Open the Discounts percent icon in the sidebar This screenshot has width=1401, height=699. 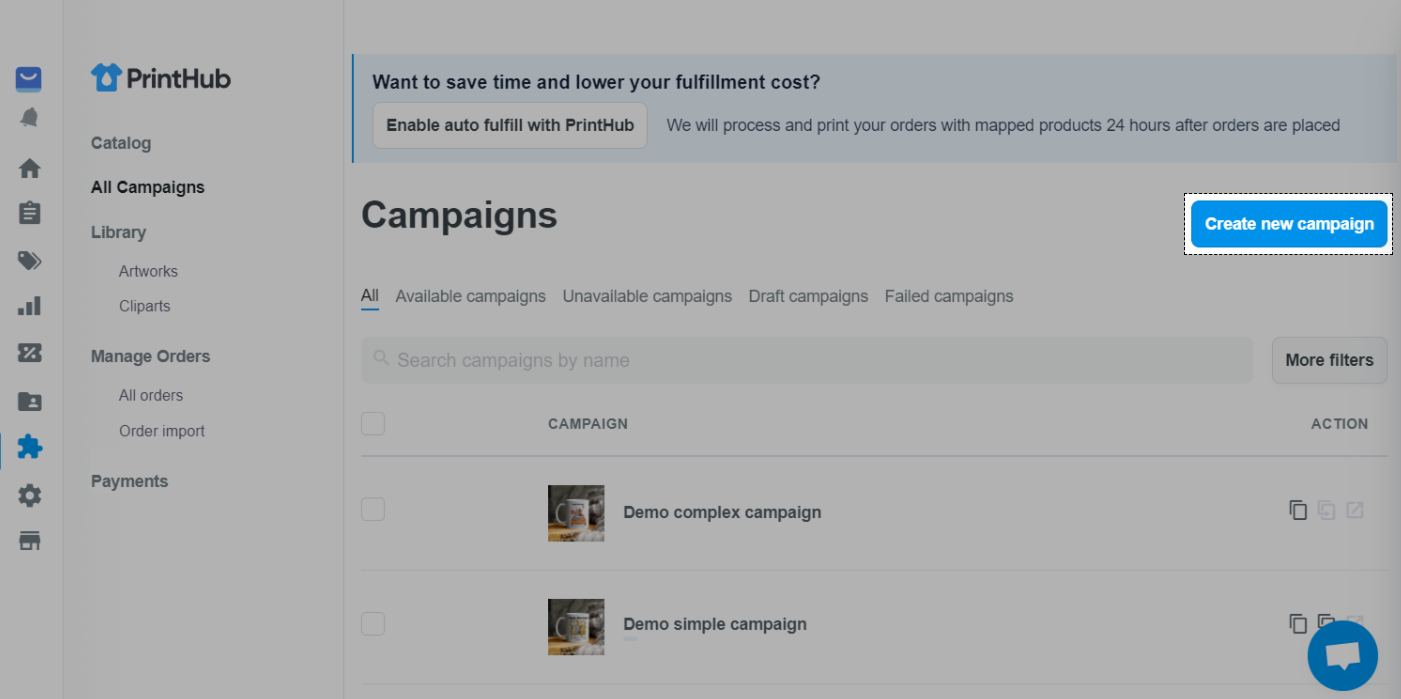(x=30, y=353)
